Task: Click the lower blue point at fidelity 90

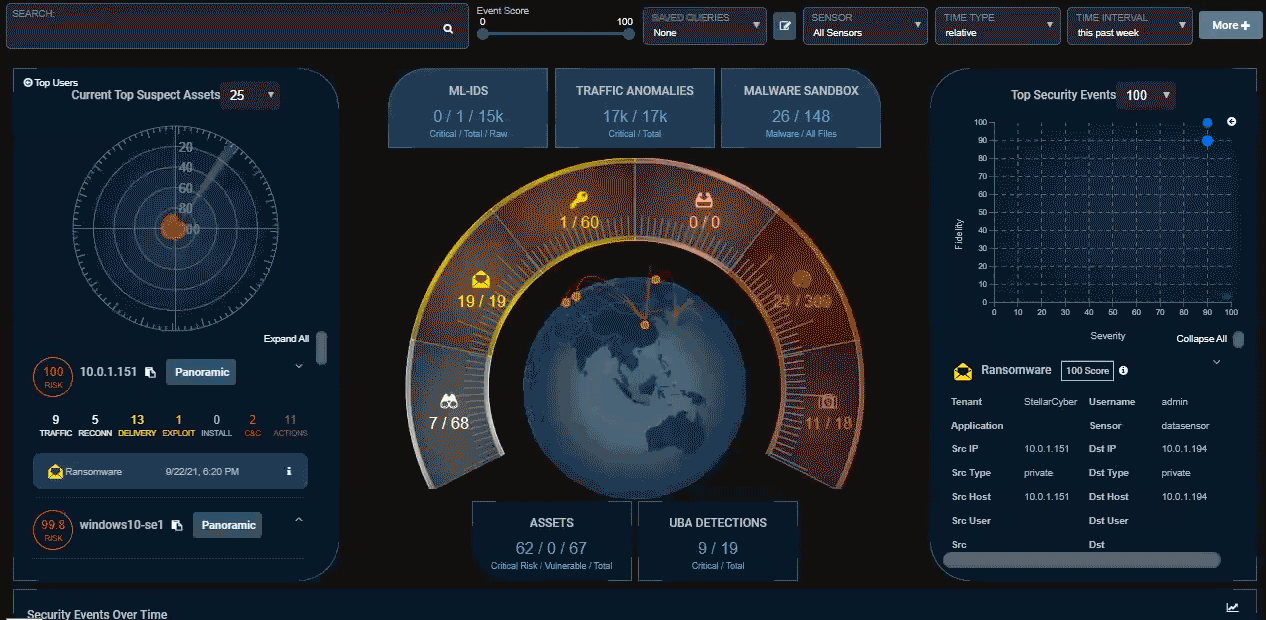Action: 1207,141
